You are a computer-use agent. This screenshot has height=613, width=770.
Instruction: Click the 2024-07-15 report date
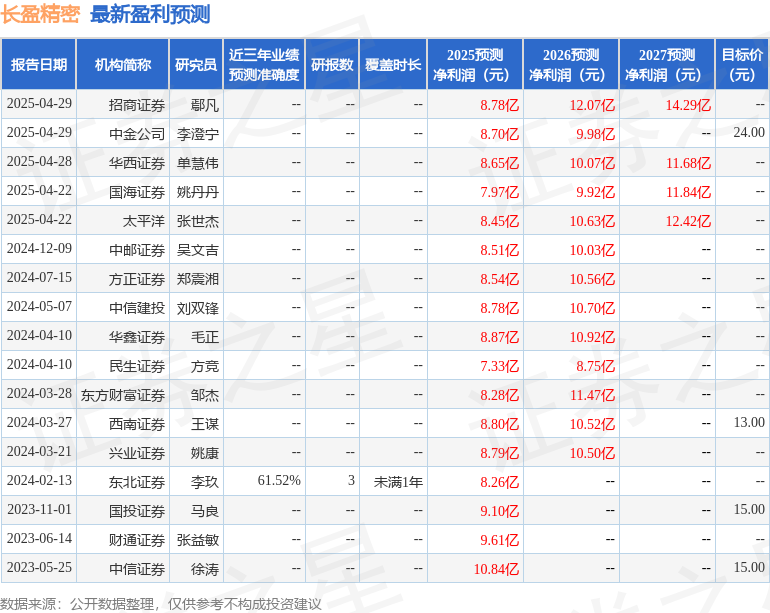39,277
